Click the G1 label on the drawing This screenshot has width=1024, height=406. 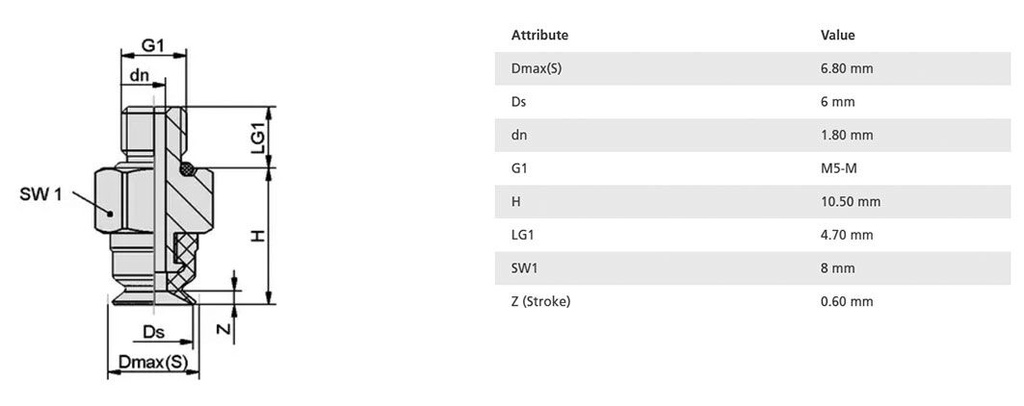[152, 46]
